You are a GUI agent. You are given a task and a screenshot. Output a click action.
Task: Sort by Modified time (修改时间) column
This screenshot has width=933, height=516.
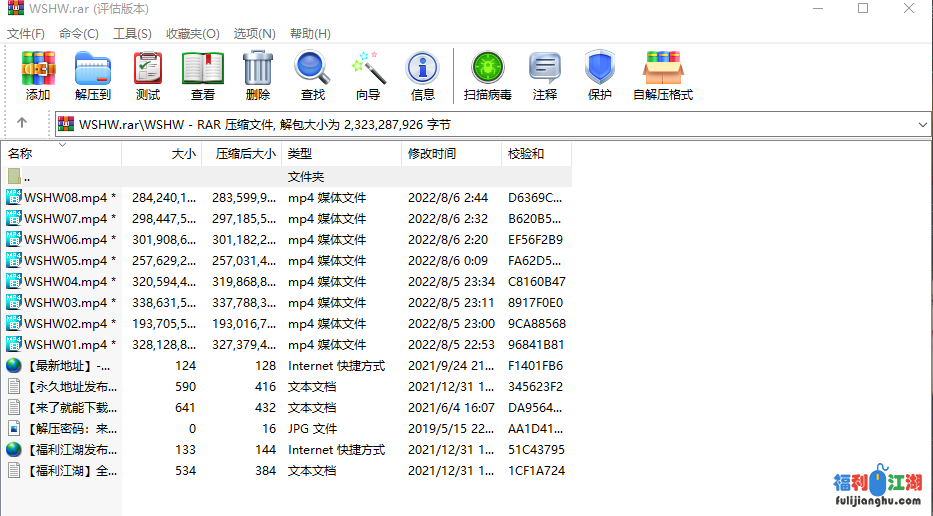pyautogui.click(x=432, y=154)
